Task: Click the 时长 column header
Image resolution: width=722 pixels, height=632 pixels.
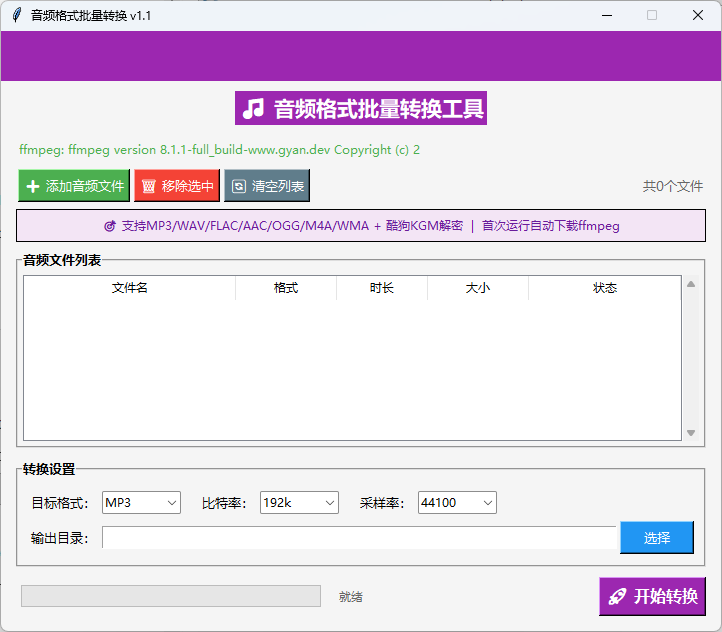Action: pos(382,288)
